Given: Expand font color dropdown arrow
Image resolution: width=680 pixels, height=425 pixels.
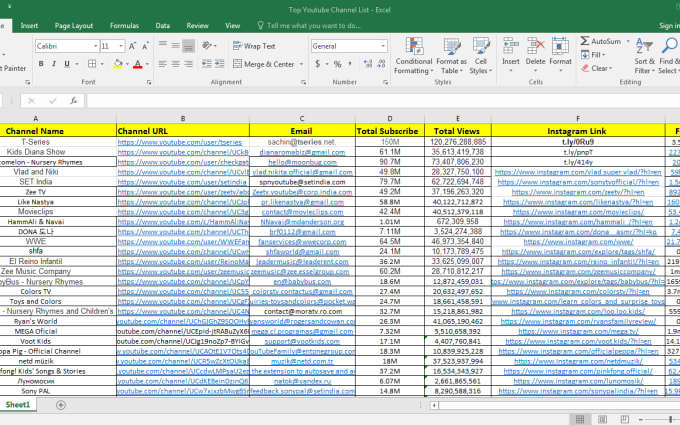Looking at the screenshot, I should click(147, 64).
